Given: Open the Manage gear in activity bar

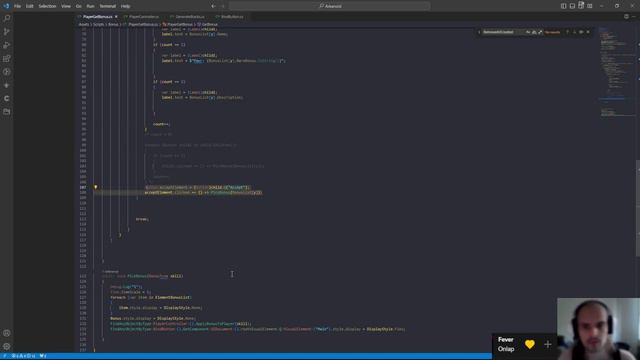Looking at the screenshot, I should pos(7,346).
